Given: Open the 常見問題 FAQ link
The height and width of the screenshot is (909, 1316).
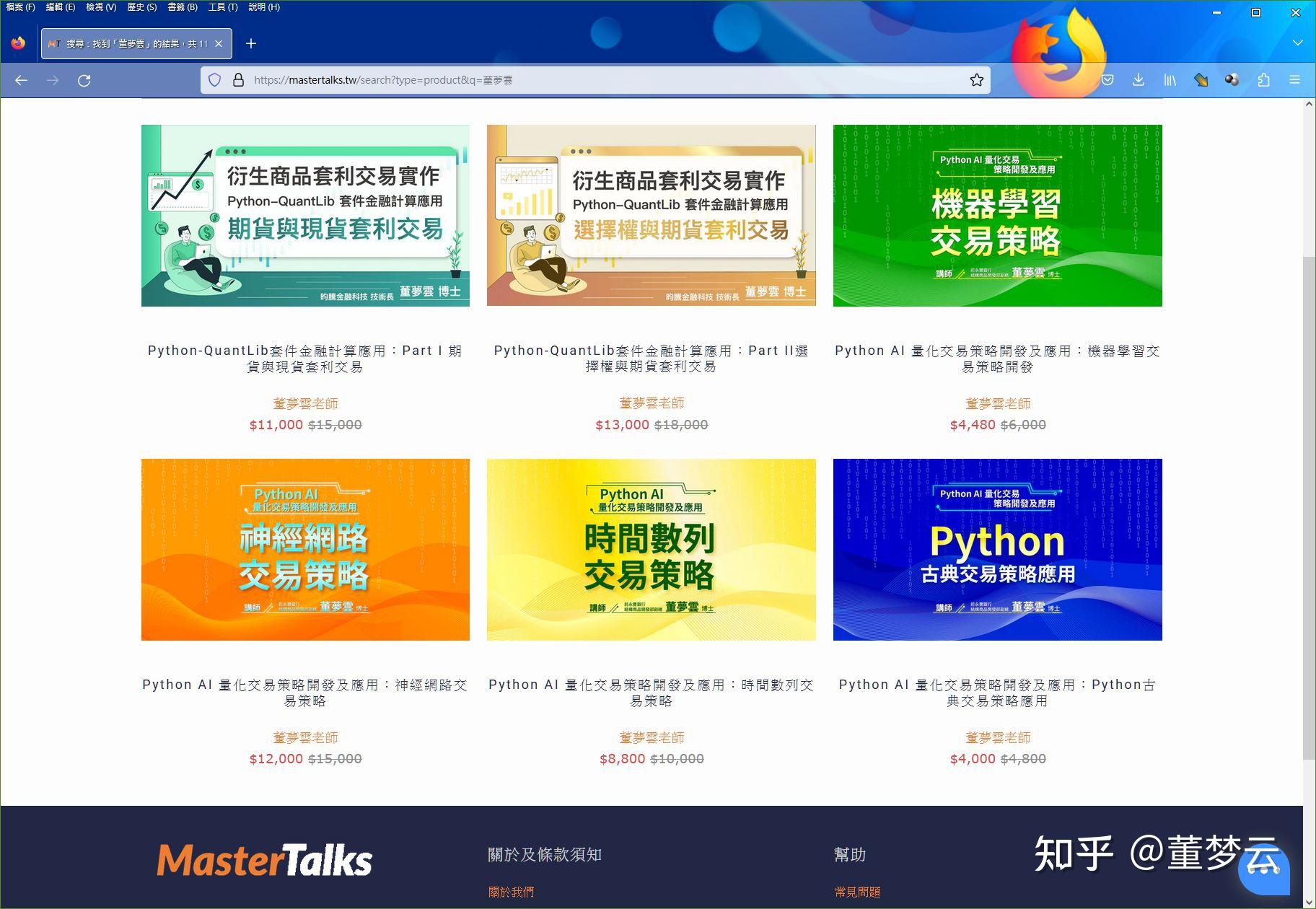Looking at the screenshot, I should pos(857,892).
